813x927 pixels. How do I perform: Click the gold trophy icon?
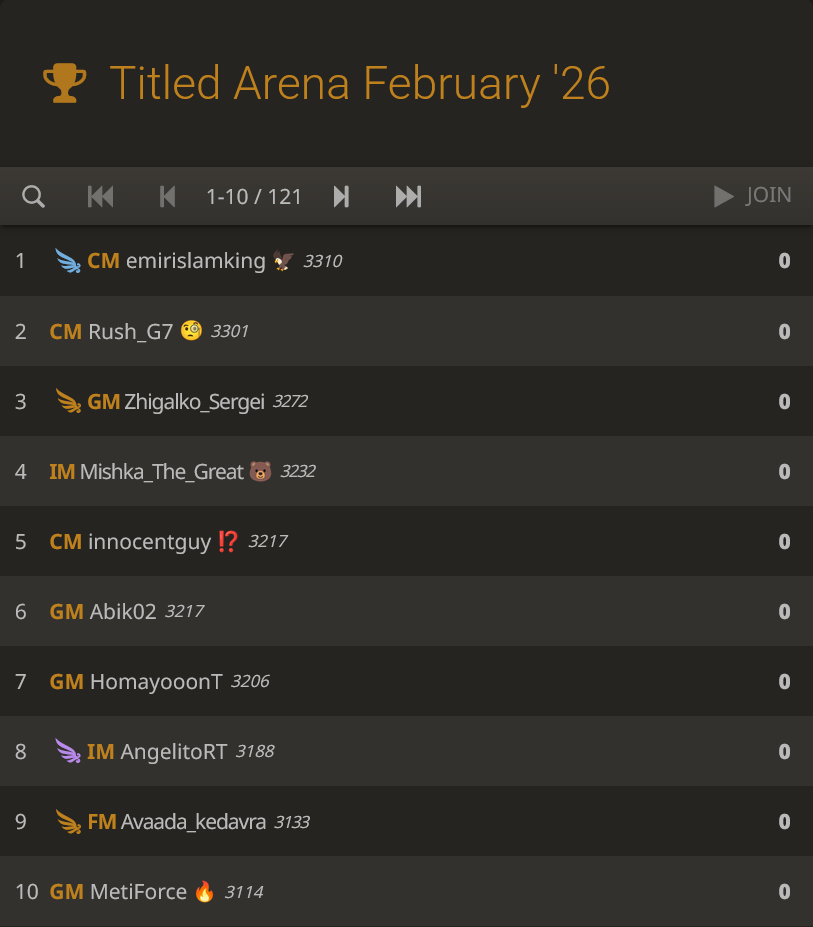click(x=65, y=83)
